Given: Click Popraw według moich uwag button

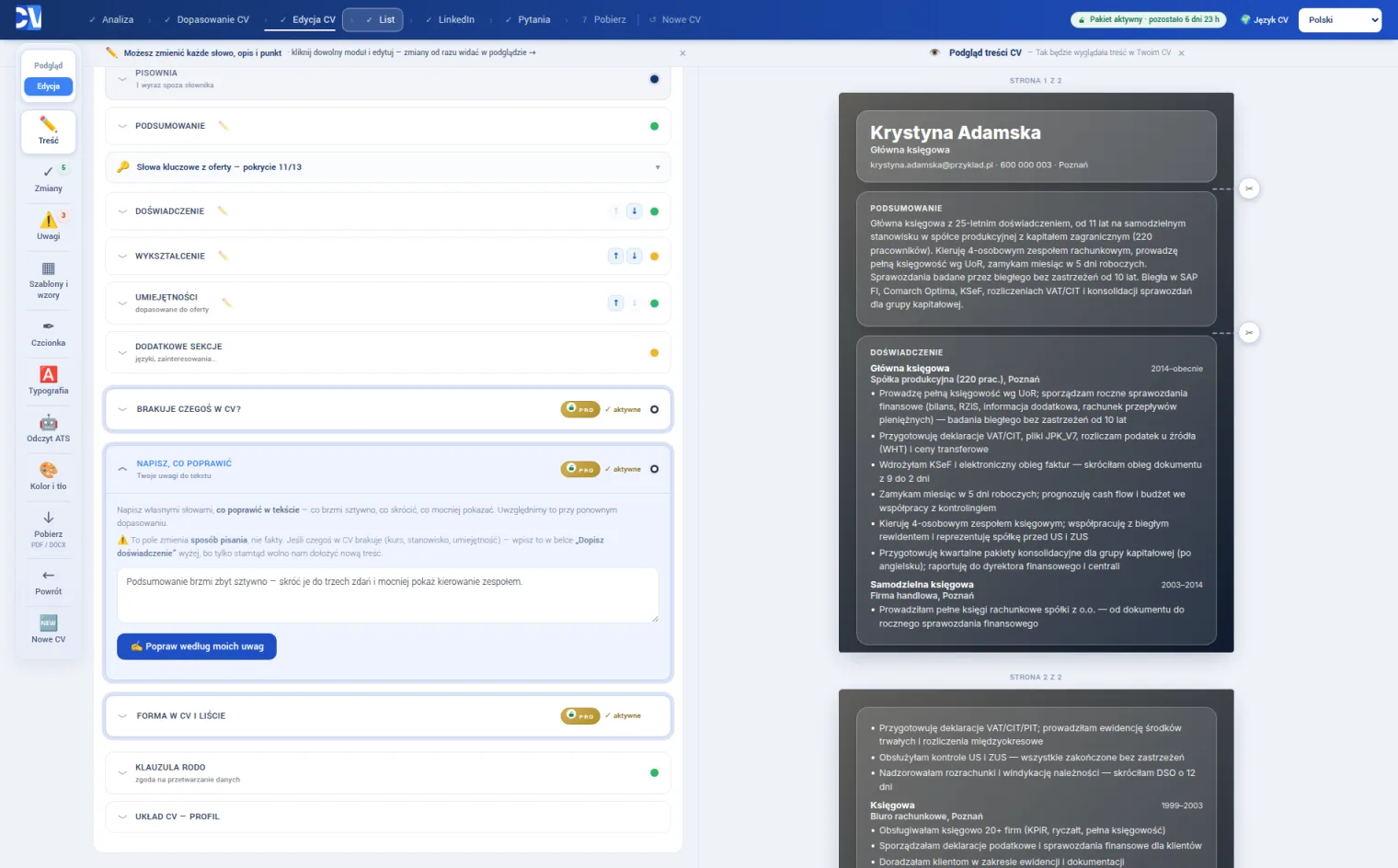Looking at the screenshot, I should click(197, 646).
